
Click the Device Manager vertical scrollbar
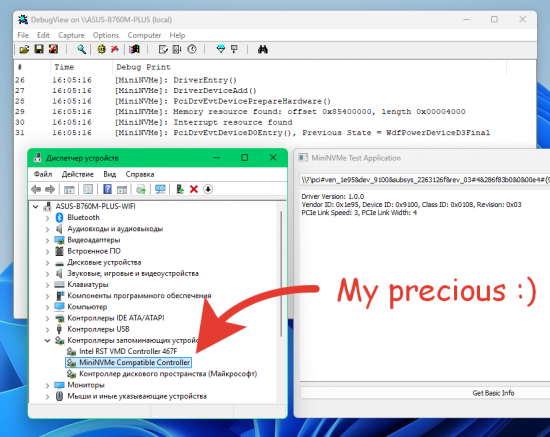[281, 274]
